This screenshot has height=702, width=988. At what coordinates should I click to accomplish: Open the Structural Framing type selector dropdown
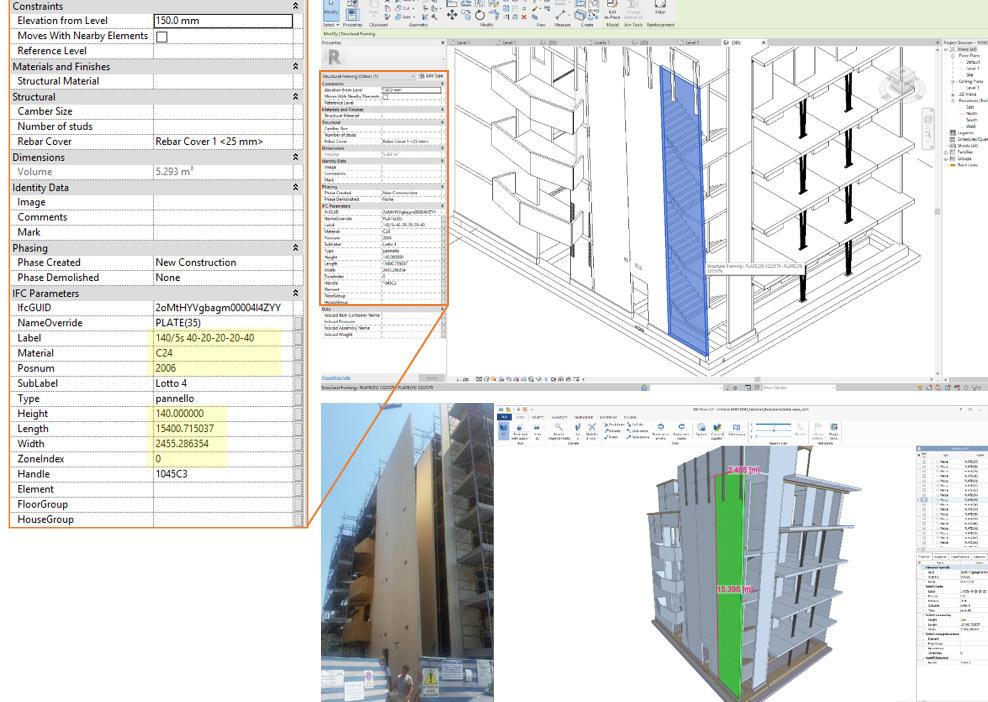click(x=413, y=76)
